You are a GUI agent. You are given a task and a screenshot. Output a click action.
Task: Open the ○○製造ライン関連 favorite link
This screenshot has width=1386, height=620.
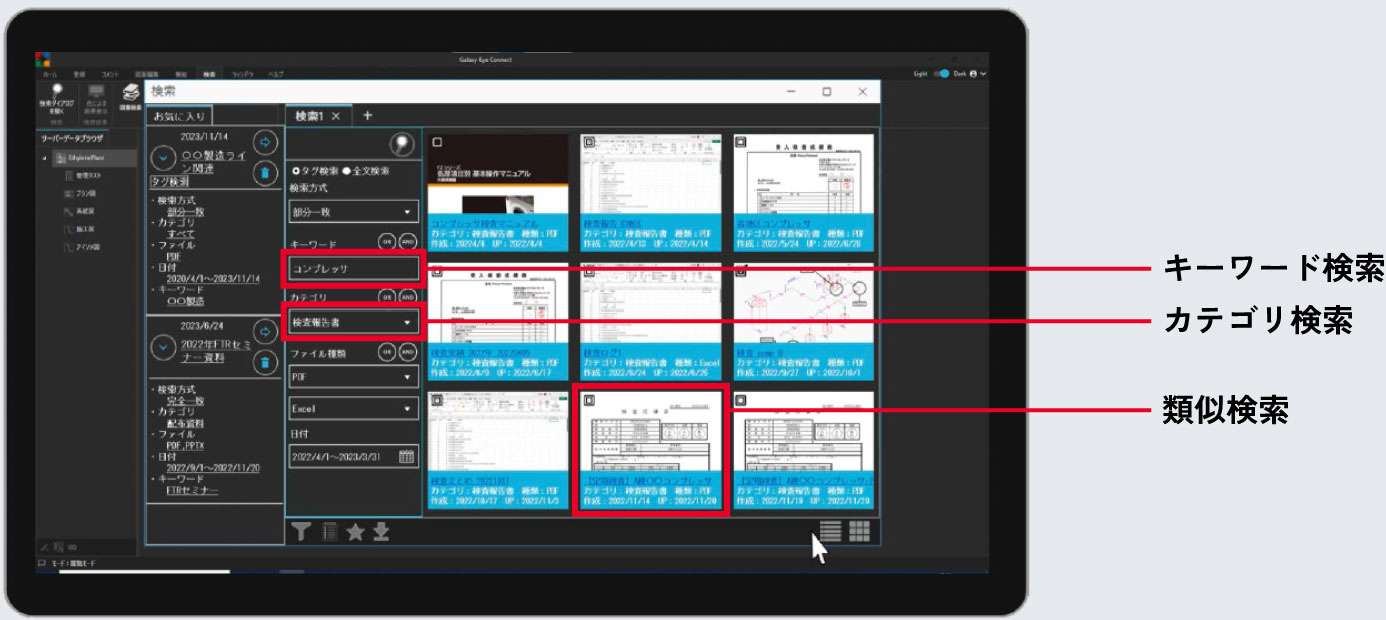(213, 162)
